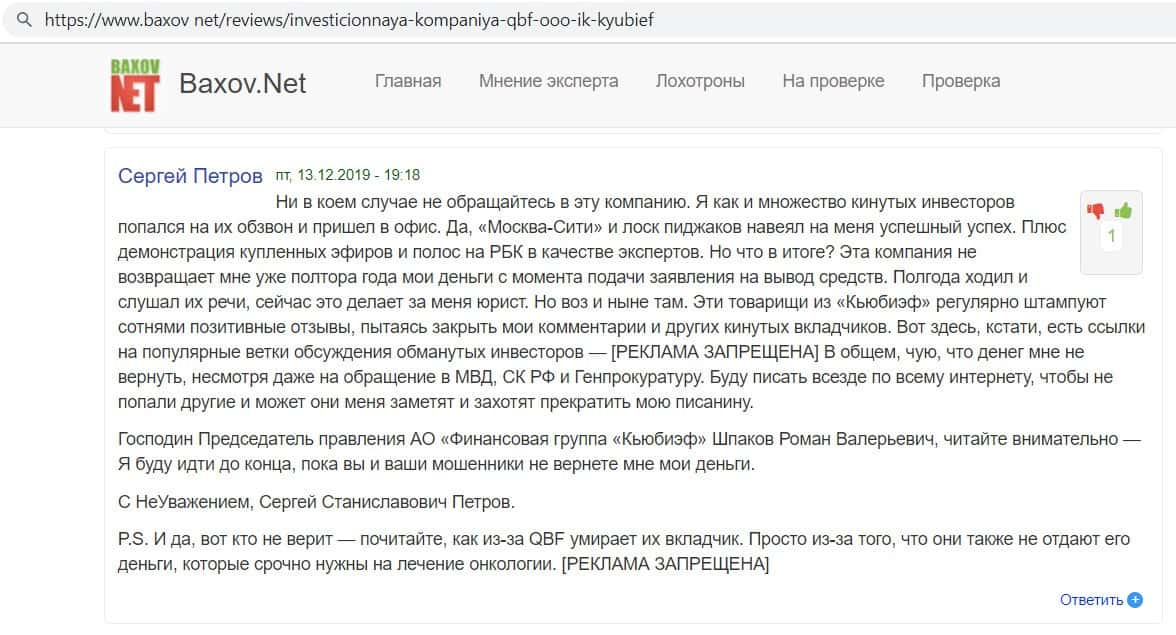Click the vote count number 1

coord(1111,237)
